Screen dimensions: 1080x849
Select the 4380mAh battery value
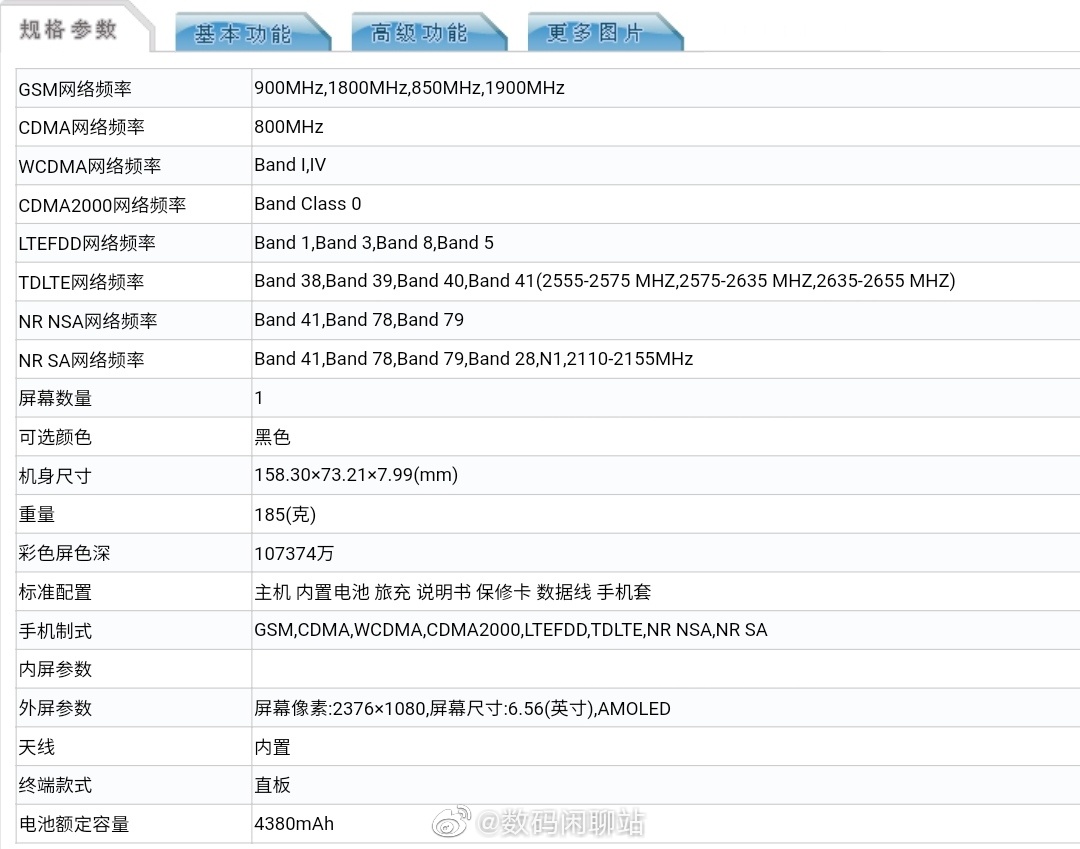tap(294, 824)
